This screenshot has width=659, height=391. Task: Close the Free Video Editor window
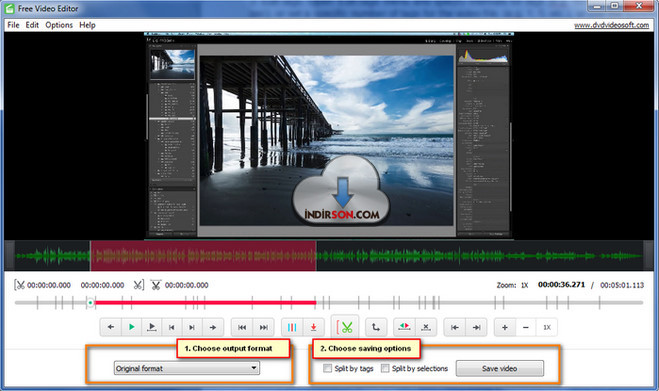pyautogui.click(x=639, y=6)
